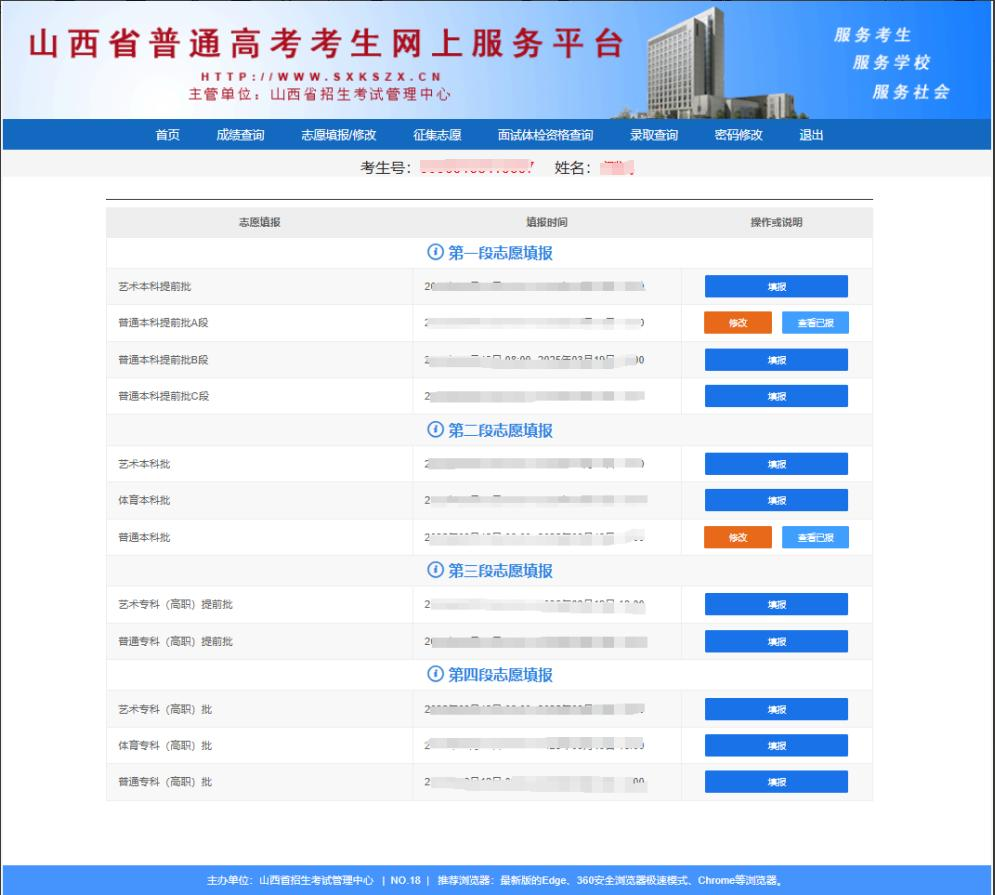Click 填报 for 普通专科（高职）批
The height and width of the screenshot is (895, 995).
[776, 781]
